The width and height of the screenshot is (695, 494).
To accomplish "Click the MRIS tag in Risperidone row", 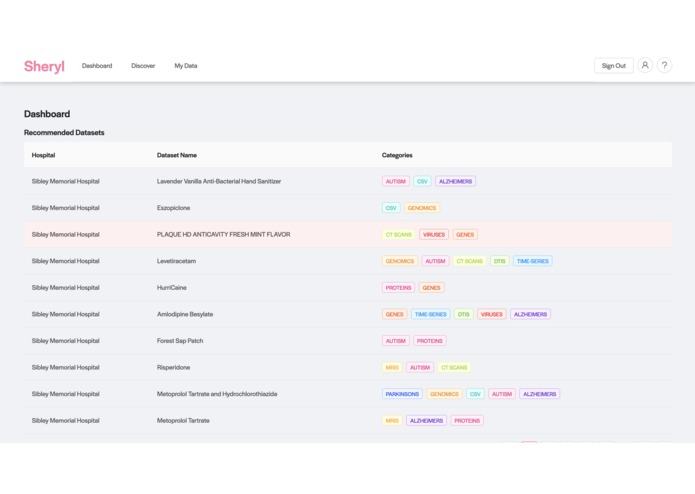I will 392,367.
